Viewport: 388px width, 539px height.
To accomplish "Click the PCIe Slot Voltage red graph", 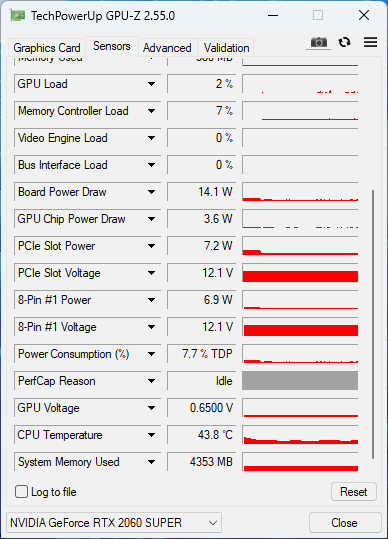I will click(300, 273).
